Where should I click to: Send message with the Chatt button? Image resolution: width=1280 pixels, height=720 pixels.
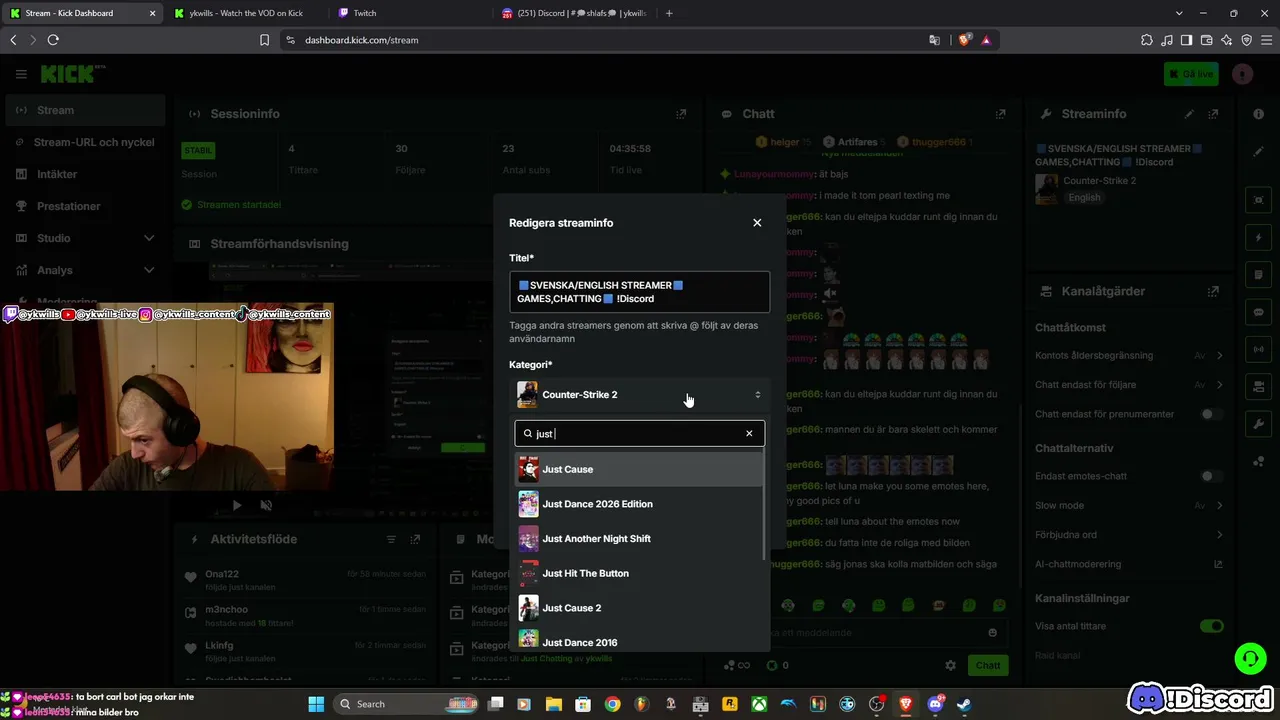(988, 665)
